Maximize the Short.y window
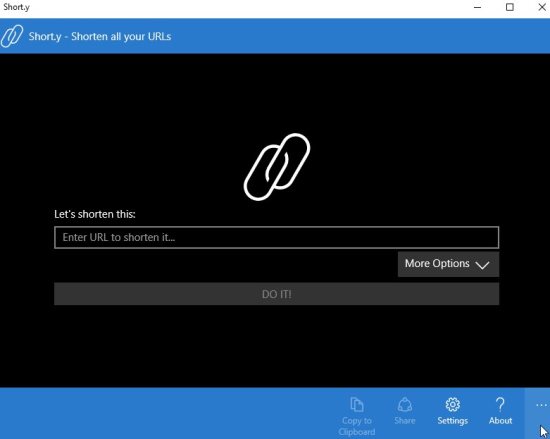550x439 pixels. tap(510, 7)
